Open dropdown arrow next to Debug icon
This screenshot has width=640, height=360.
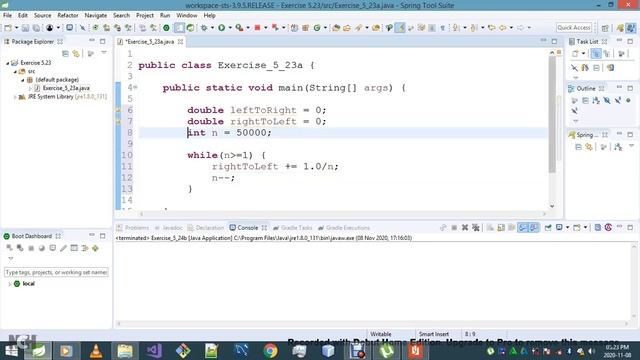click(x=212, y=28)
